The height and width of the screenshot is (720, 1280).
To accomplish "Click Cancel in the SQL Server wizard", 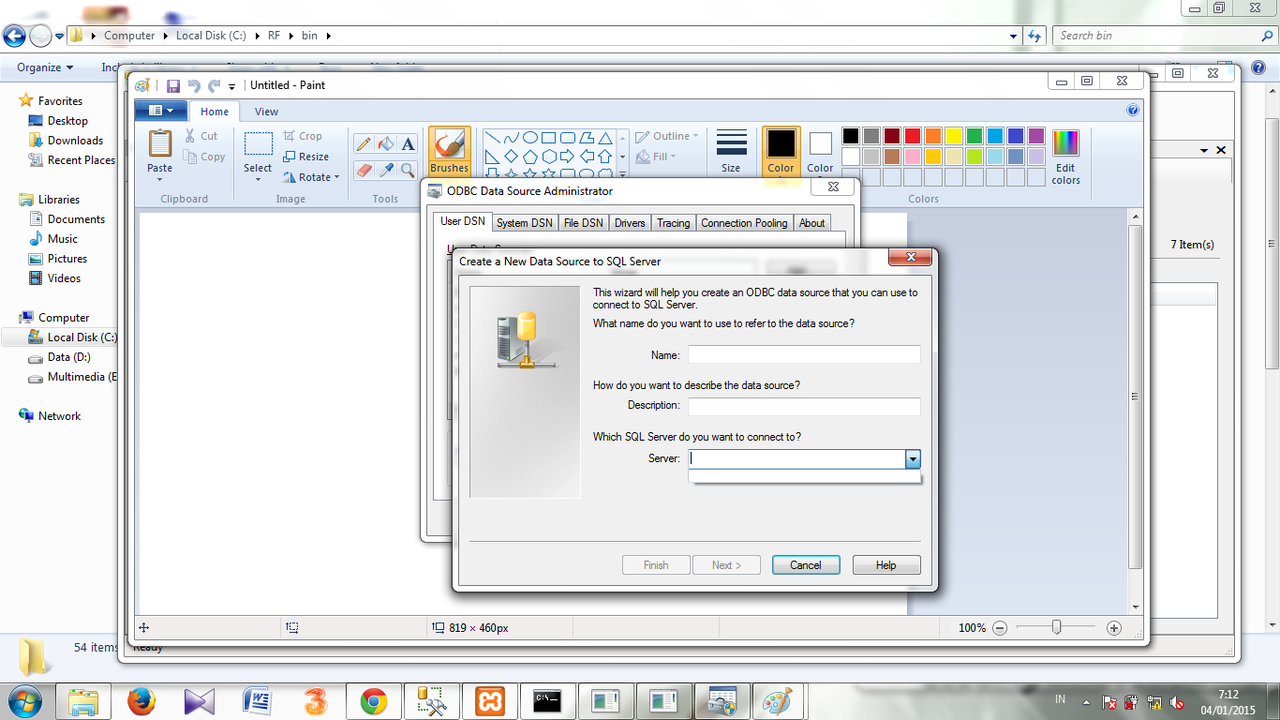I will point(806,565).
